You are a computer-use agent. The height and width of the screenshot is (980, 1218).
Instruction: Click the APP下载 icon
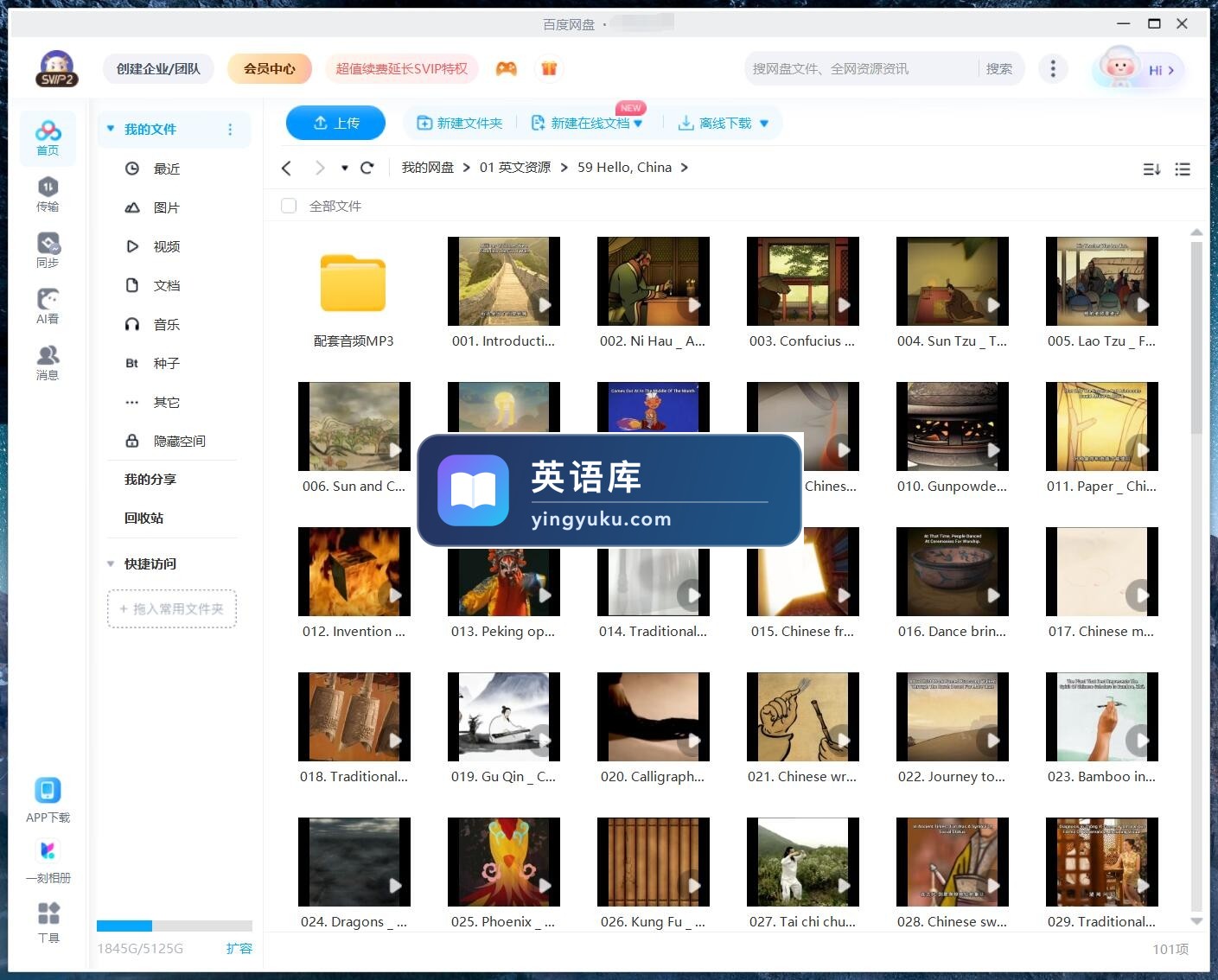click(48, 799)
